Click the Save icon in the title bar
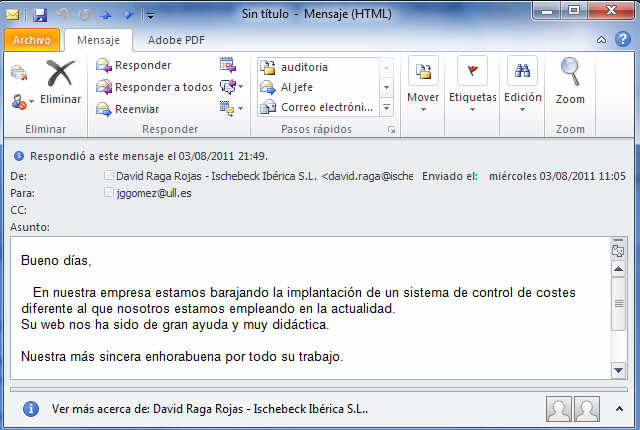640x430 pixels. 40,15
